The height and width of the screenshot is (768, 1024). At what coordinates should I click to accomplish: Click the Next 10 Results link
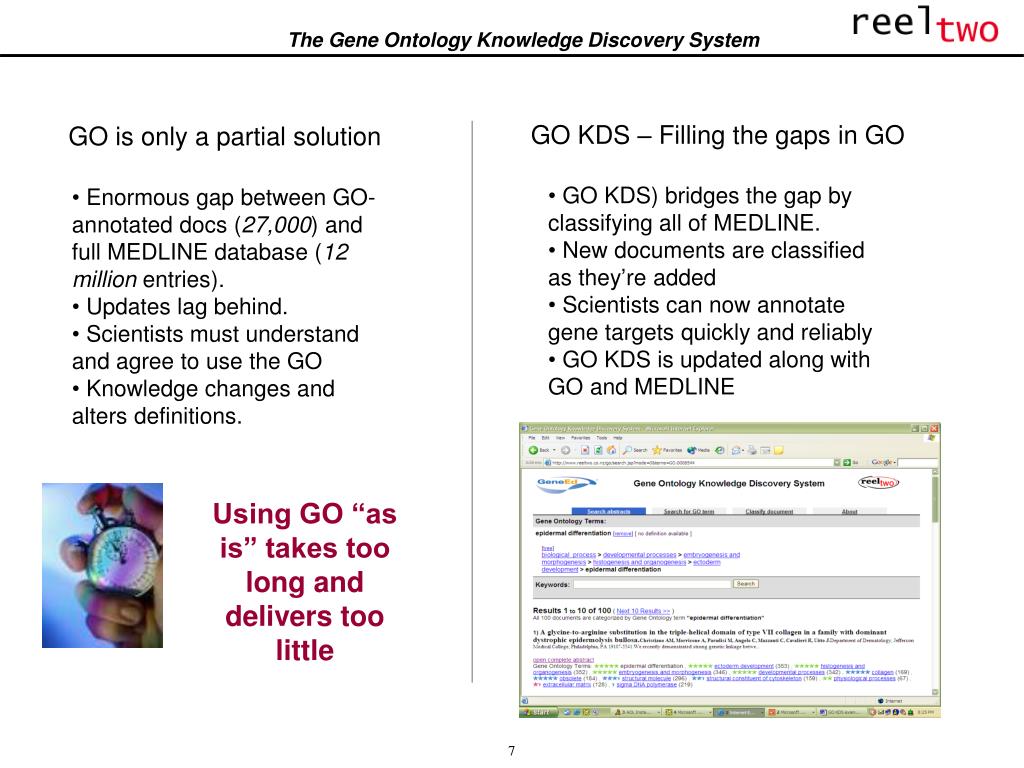tap(643, 611)
